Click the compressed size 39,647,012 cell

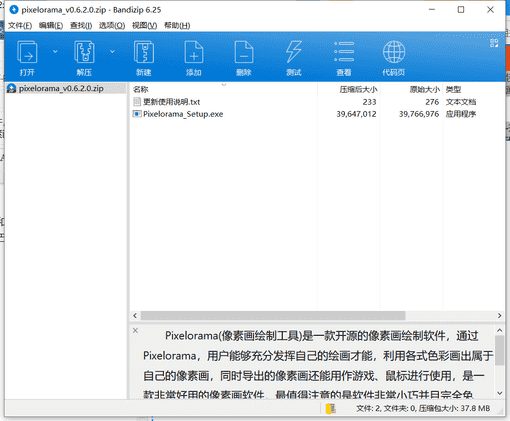356,114
